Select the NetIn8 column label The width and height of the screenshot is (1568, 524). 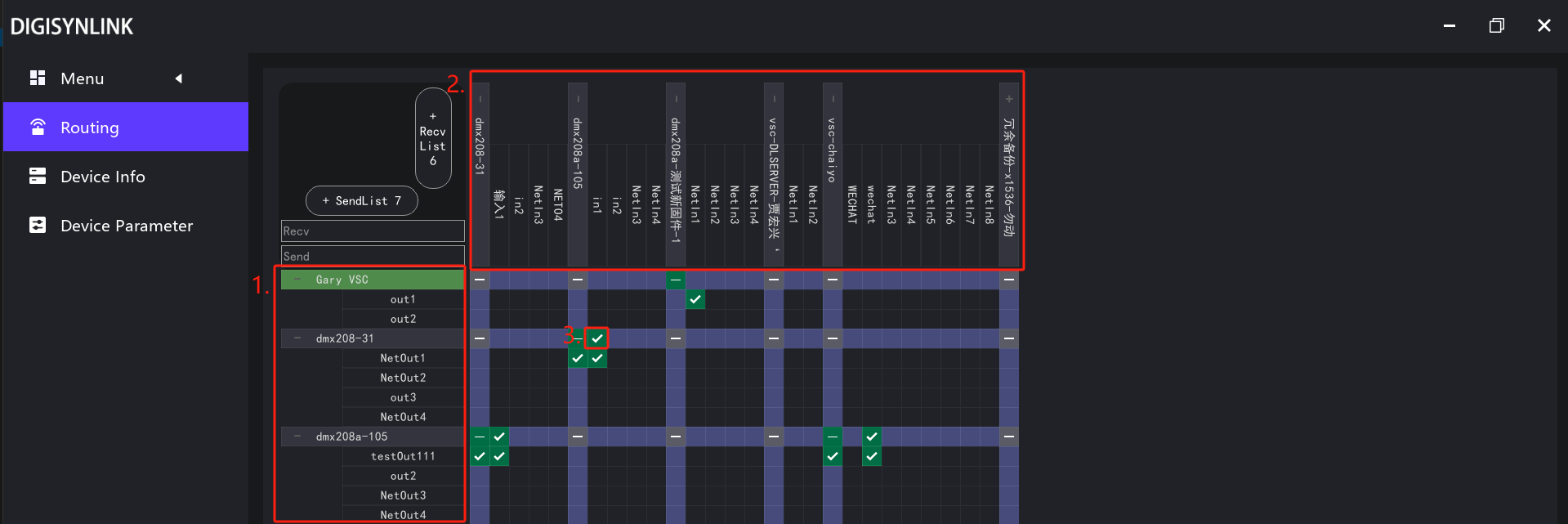click(x=989, y=204)
